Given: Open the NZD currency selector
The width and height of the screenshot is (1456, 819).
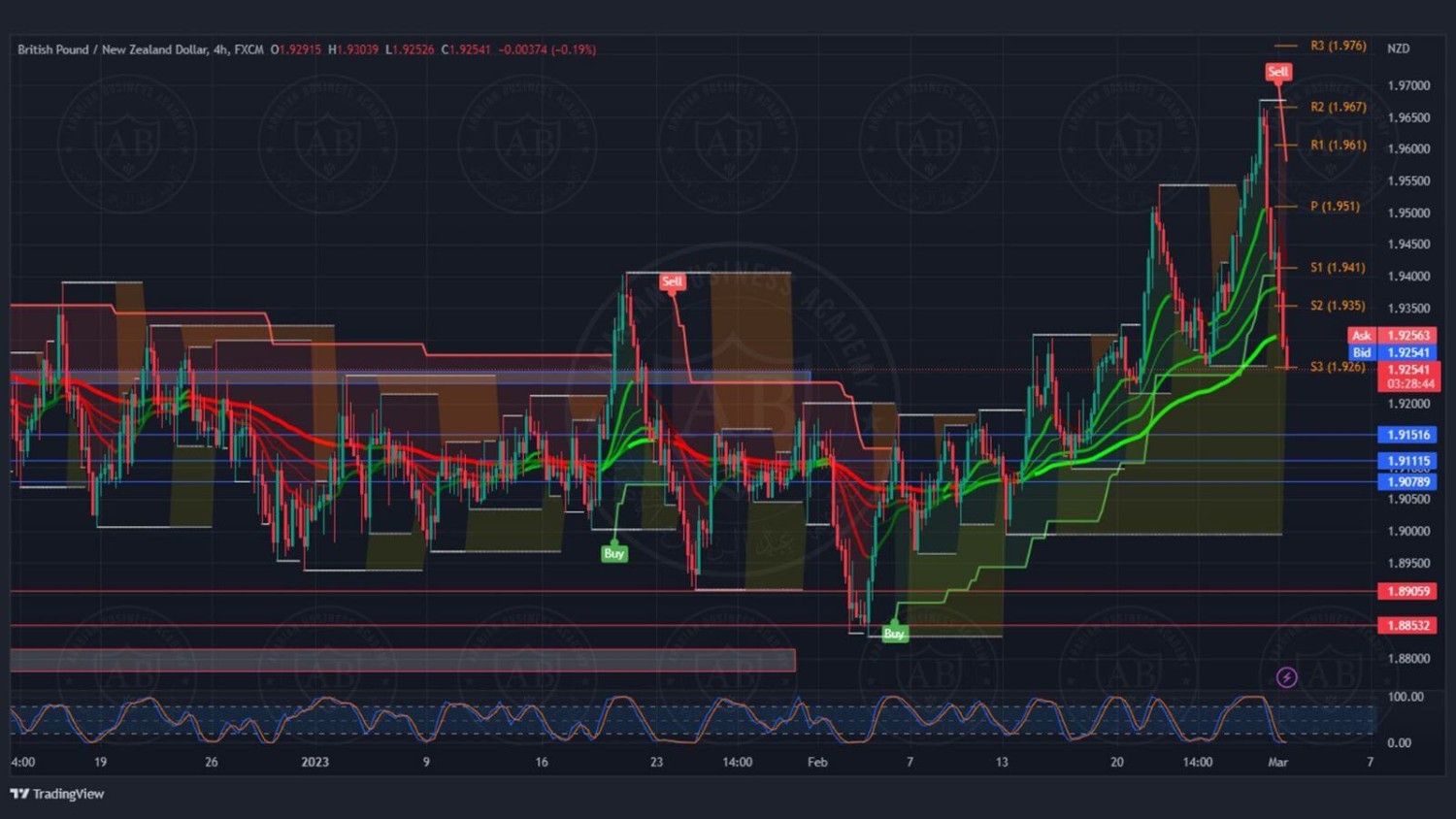Looking at the screenshot, I should point(1399,49).
